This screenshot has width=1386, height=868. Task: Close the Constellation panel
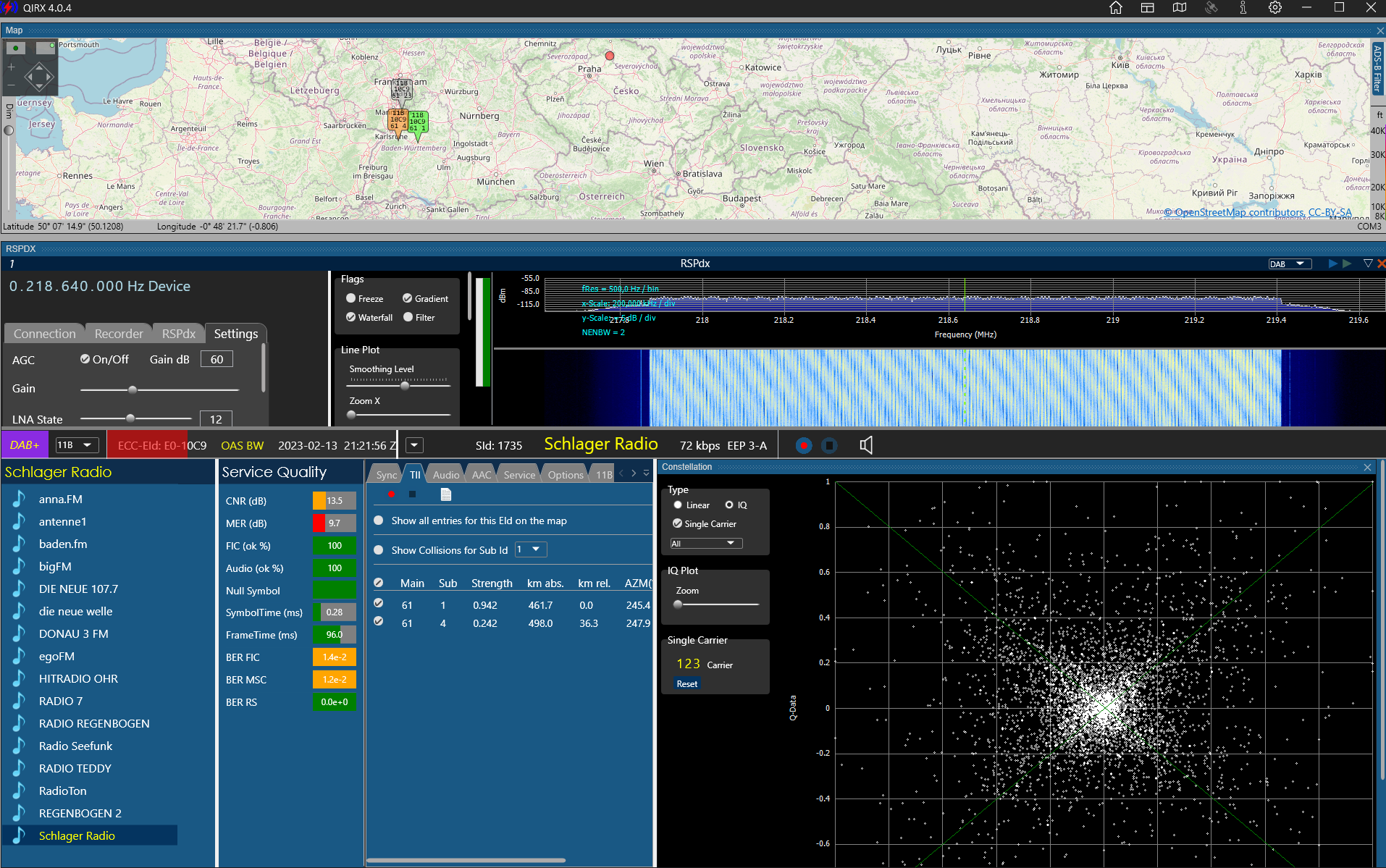point(1368,467)
